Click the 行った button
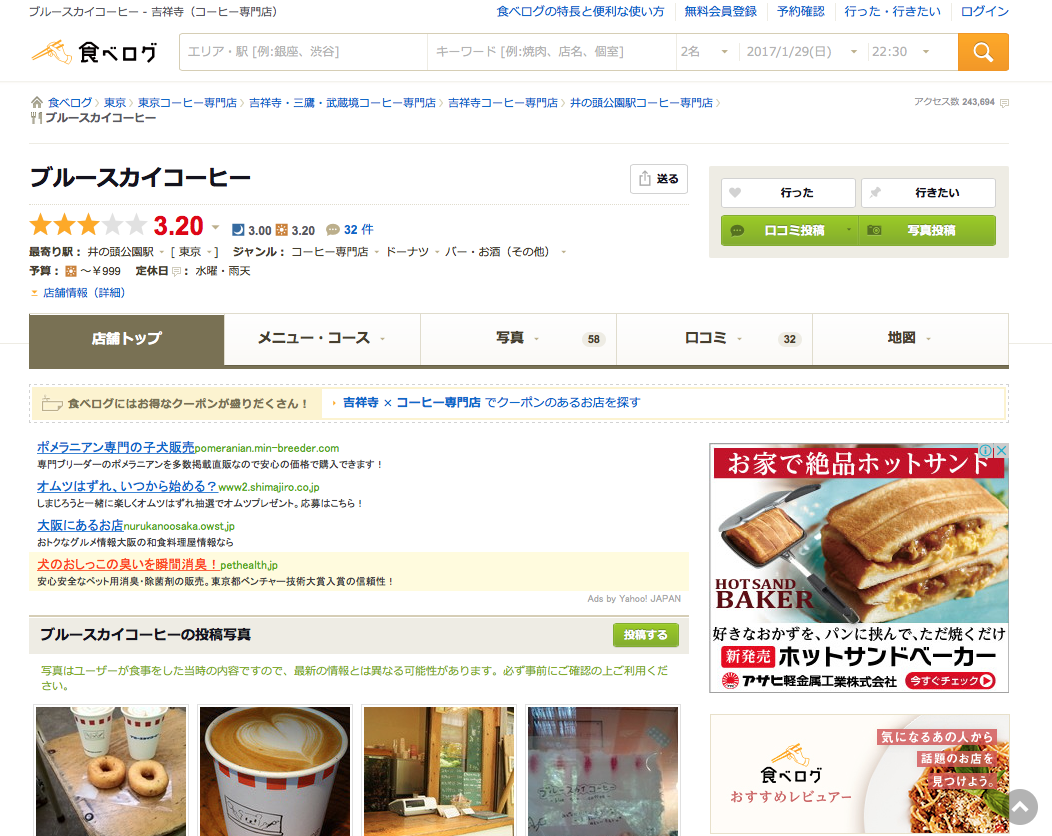Image resolution: width=1052 pixels, height=836 pixels. pos(788,193)
